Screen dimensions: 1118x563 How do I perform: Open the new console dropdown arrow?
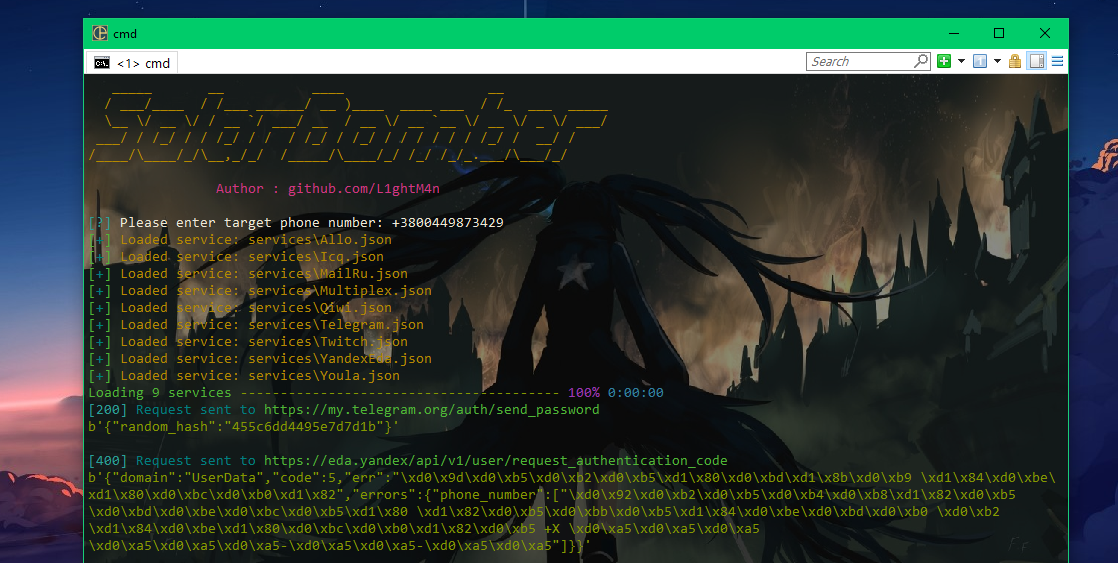tap(961, 61)
